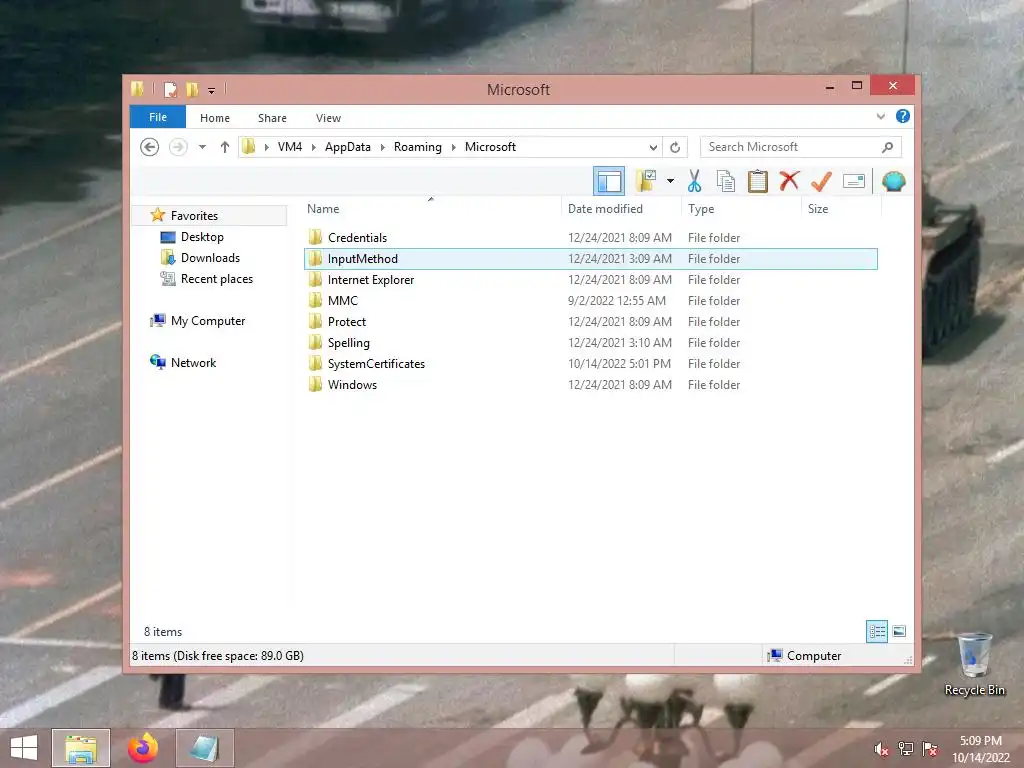
Task: Open the Home ribbon tab
Action: (215, 118)
